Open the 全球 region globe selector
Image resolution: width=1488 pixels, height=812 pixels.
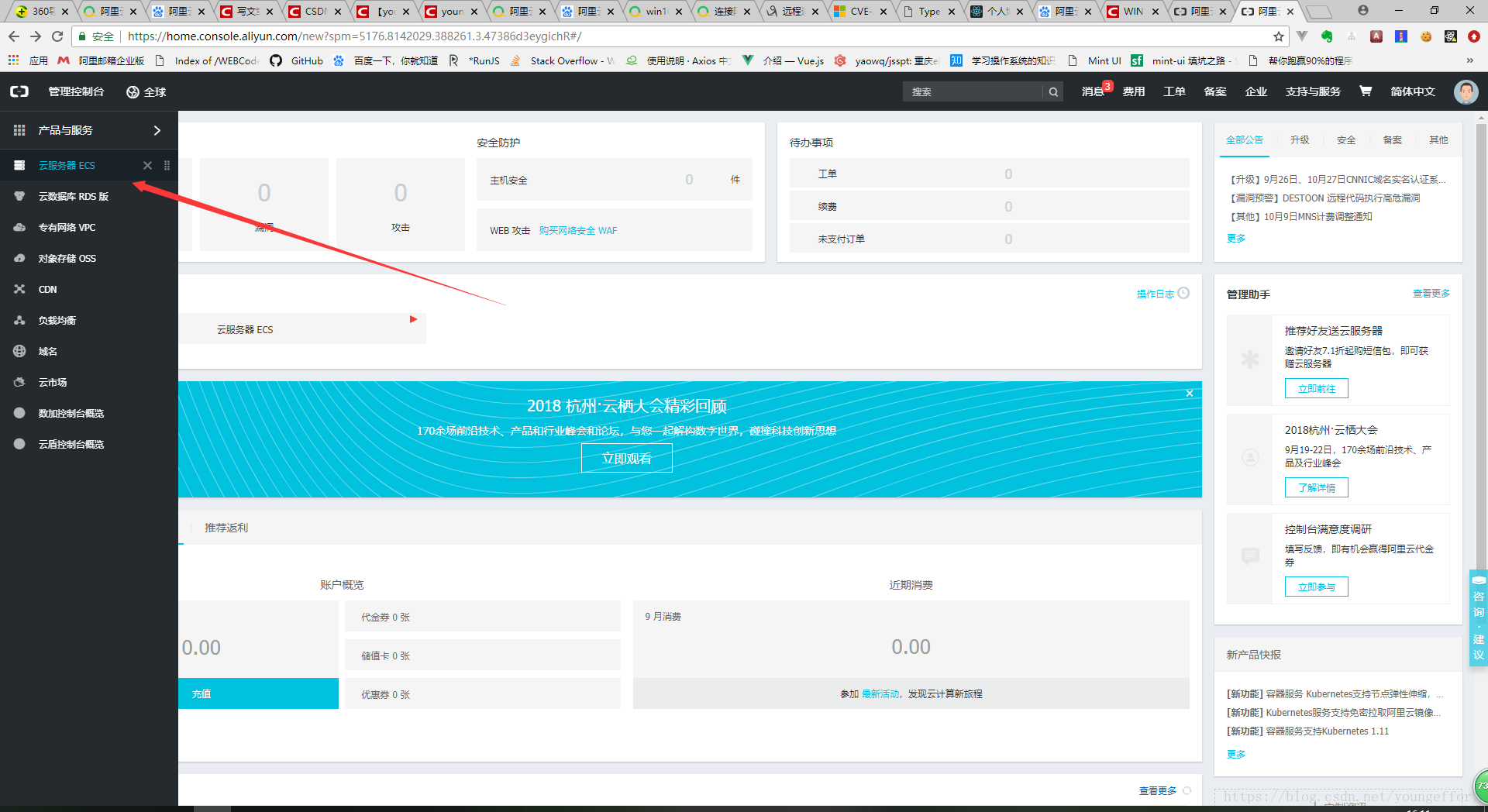click(146, 92)
